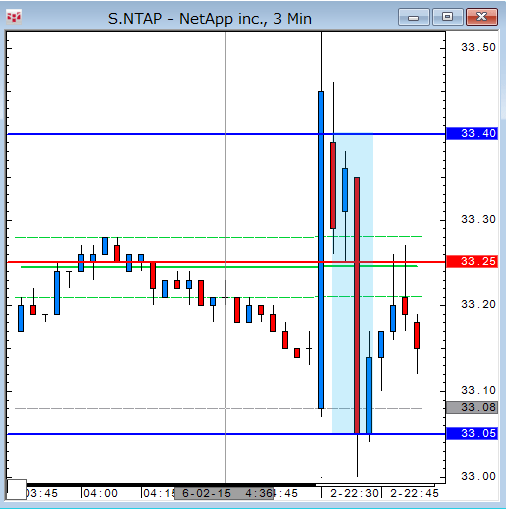506x510 pixels.
Task: Click the 33.20 price axis value
Action: click(478, 304)
